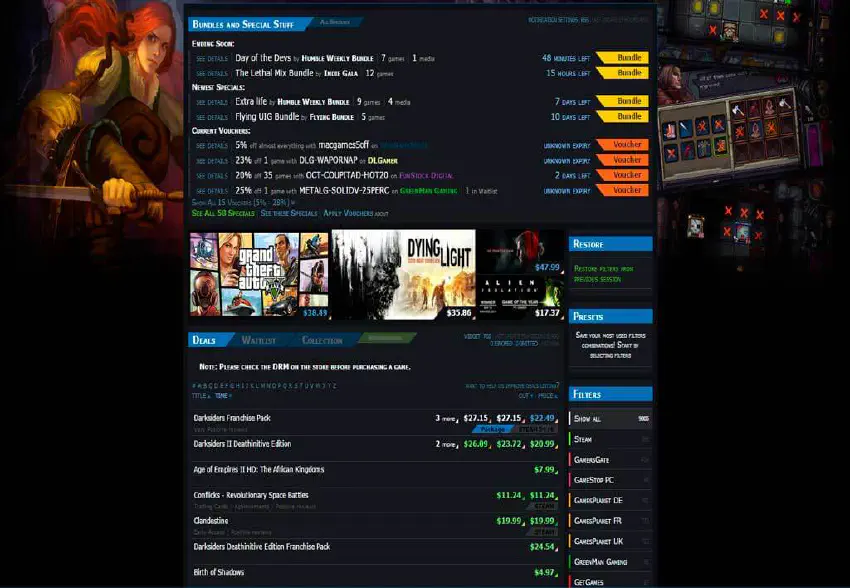Click the $22.49 Darksiders Franchise Pack price
The height and width of the screenshot is (588, 850).
coord(543,418)
